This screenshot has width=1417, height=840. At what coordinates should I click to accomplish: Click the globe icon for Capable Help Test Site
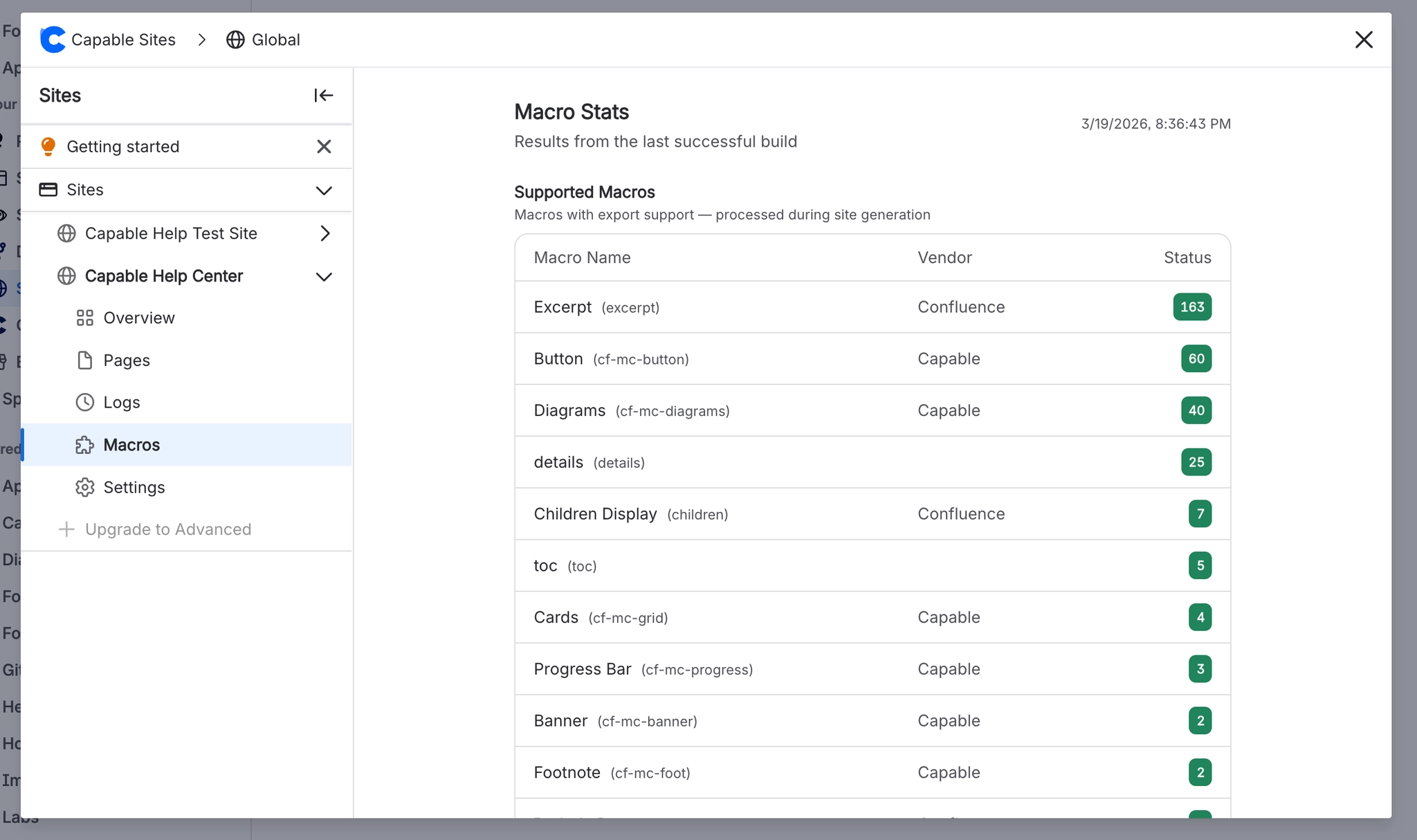[x=66, y=233]
